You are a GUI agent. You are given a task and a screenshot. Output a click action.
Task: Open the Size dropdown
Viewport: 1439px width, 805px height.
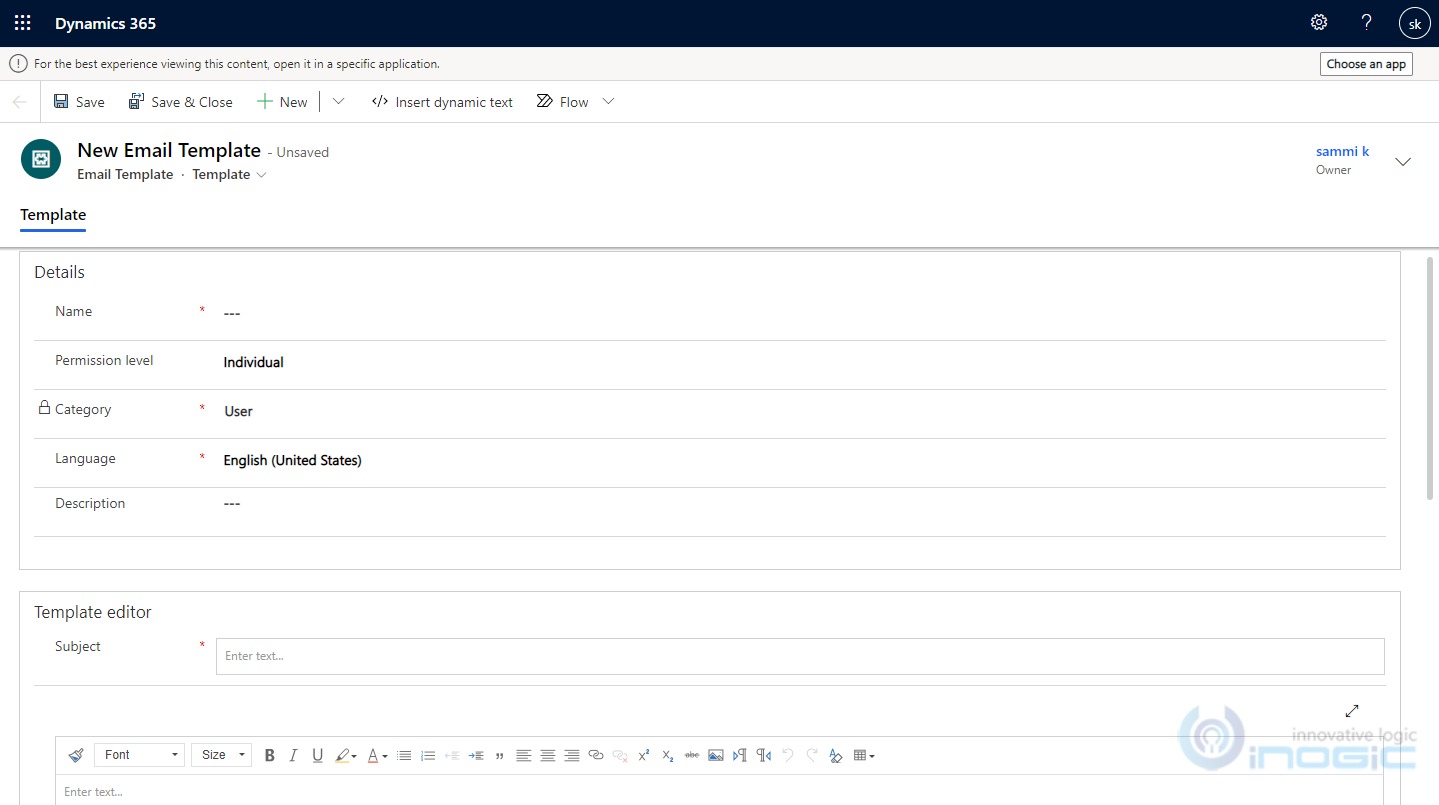click(x=221, y=755)
